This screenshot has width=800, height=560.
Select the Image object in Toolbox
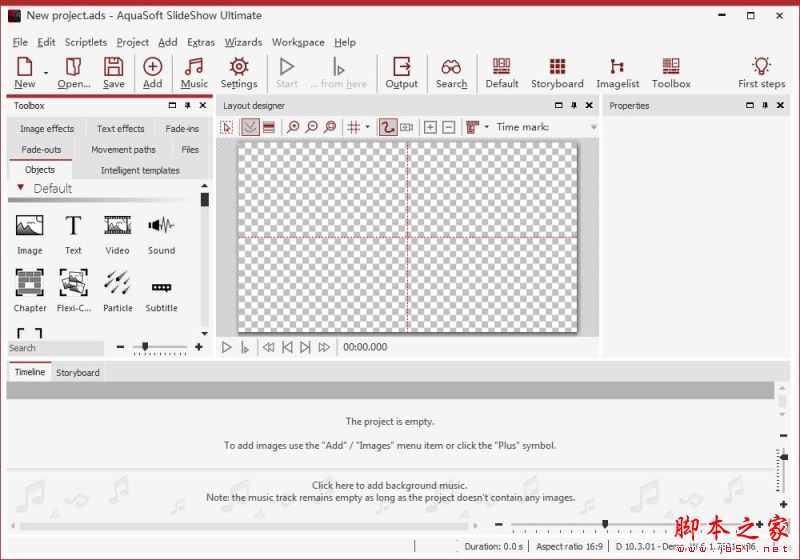point(30,235)
